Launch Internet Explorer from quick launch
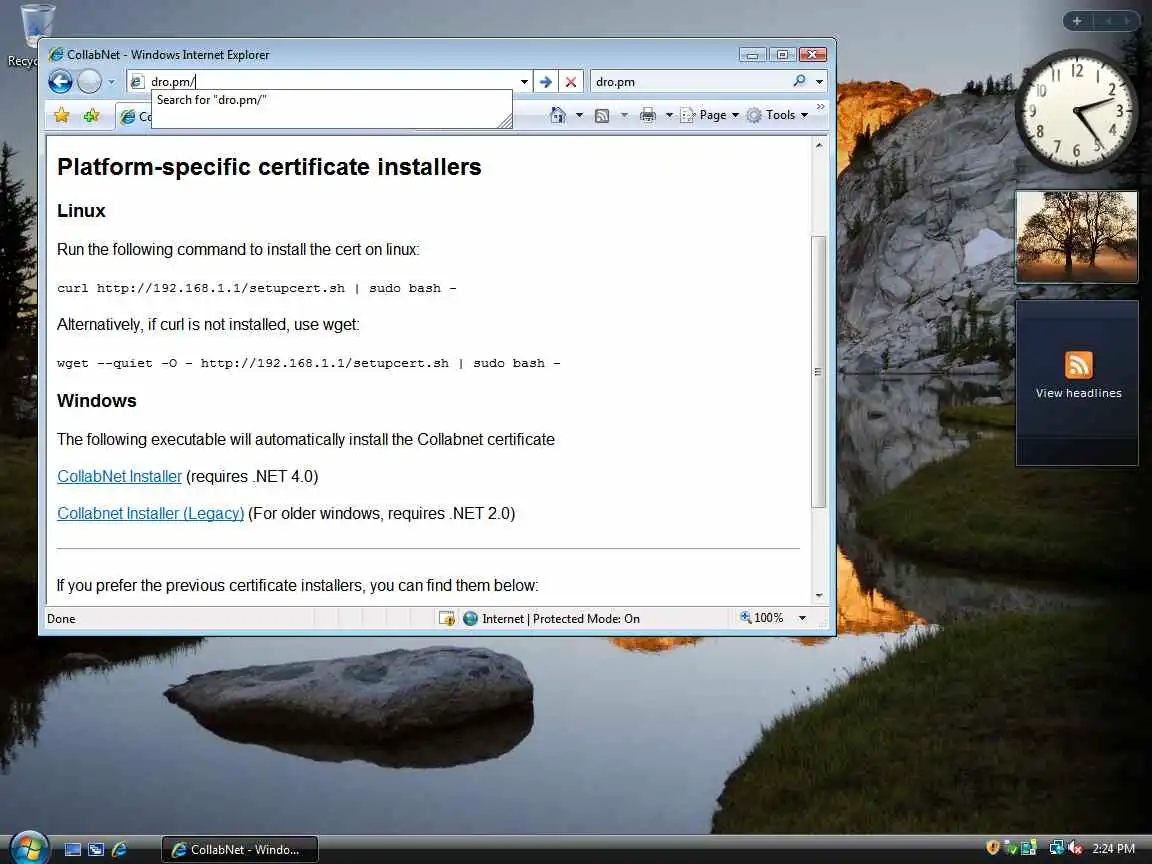Image resolution: width=1152 pixels, height=864 pixels. (x=119, y=850)
